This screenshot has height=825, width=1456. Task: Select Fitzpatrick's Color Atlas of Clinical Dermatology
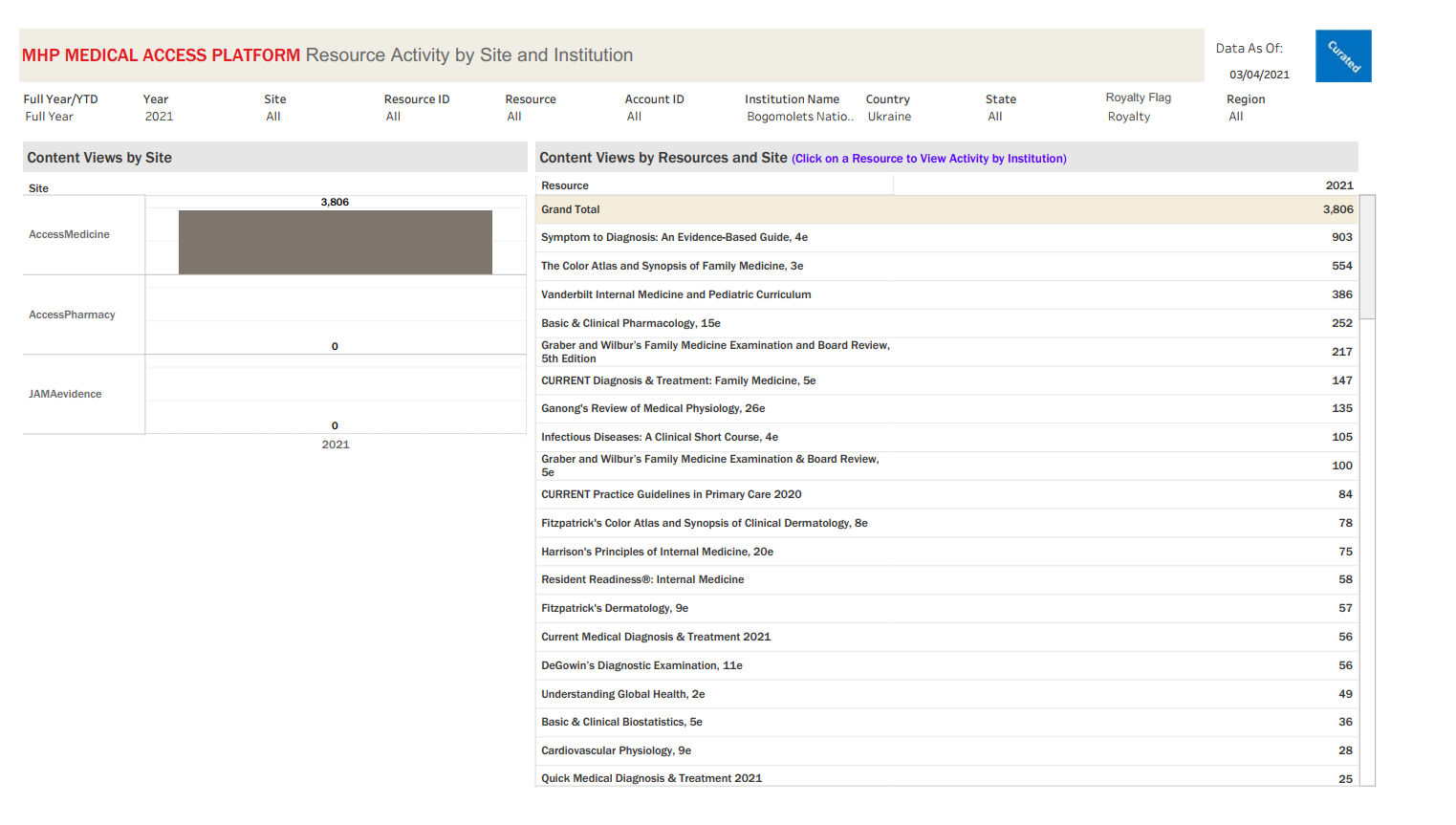(x=946, y=523)
